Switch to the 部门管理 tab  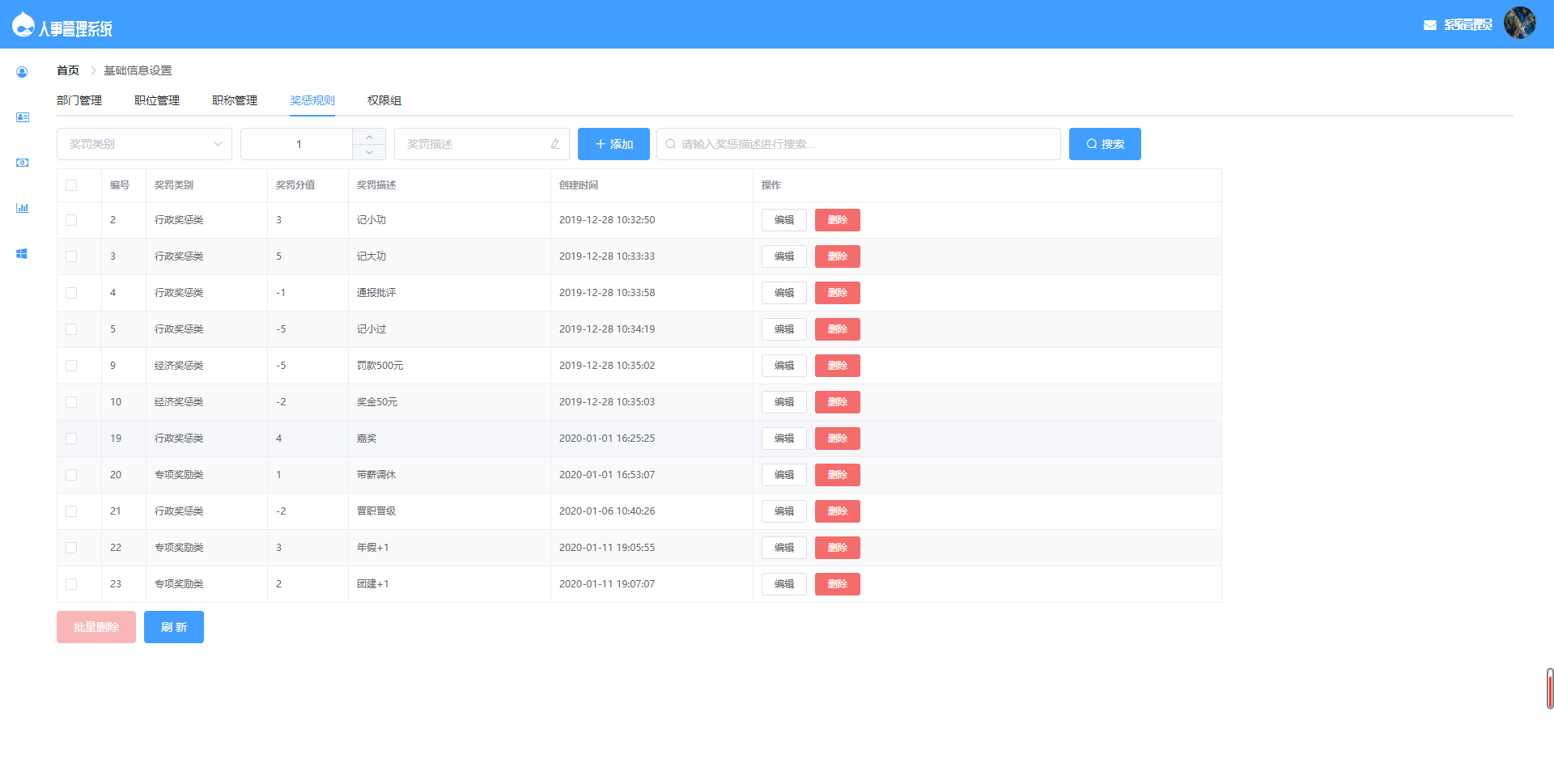(x=79, y=100)
